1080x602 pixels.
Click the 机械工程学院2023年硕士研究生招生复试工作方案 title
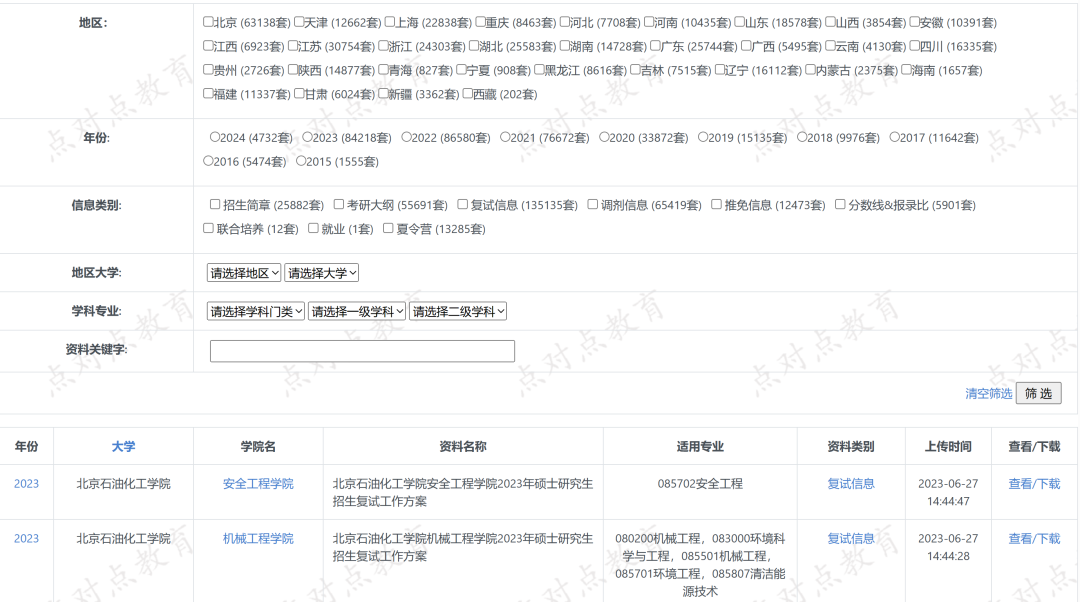(463, 548)
